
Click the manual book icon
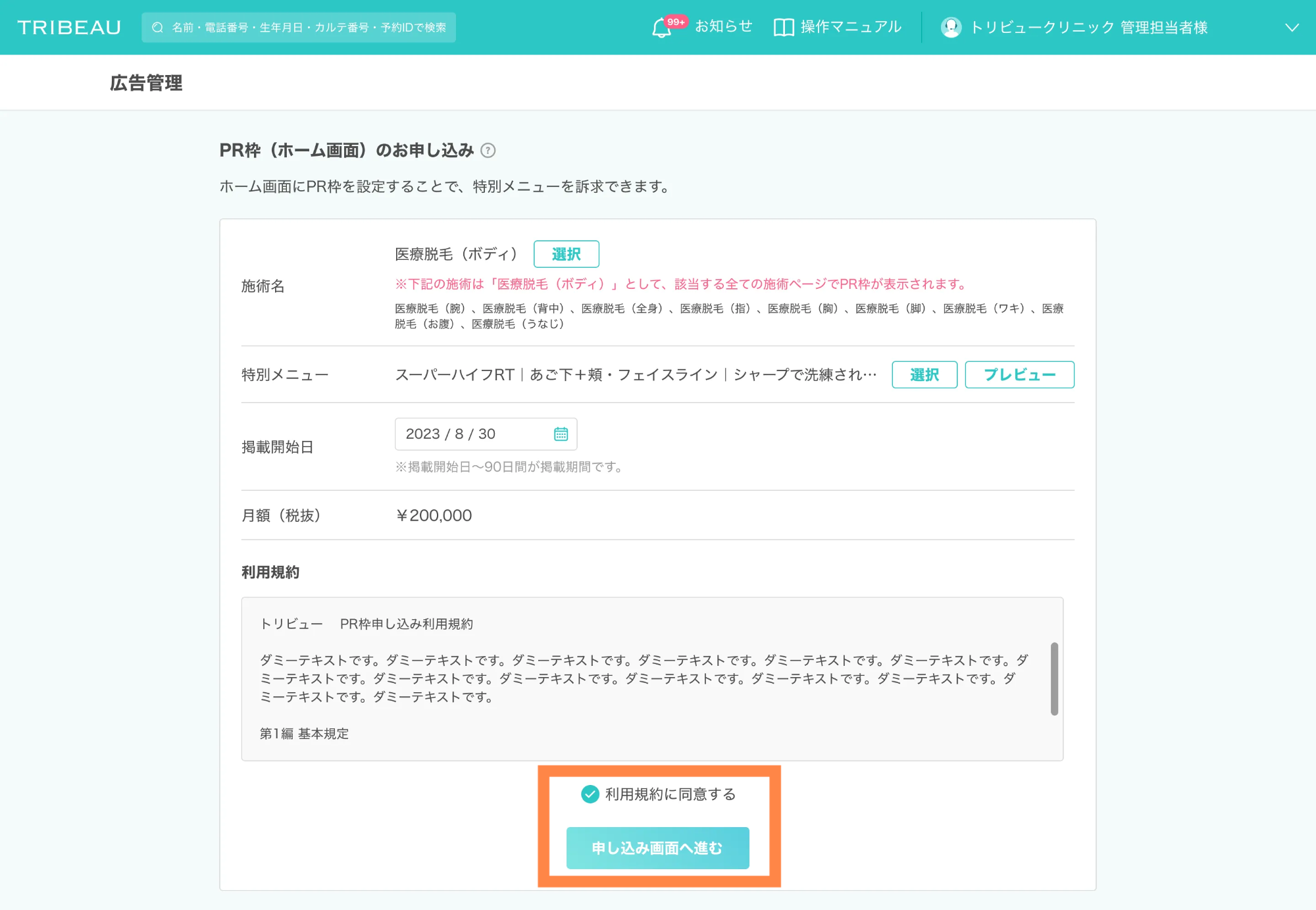783,28
